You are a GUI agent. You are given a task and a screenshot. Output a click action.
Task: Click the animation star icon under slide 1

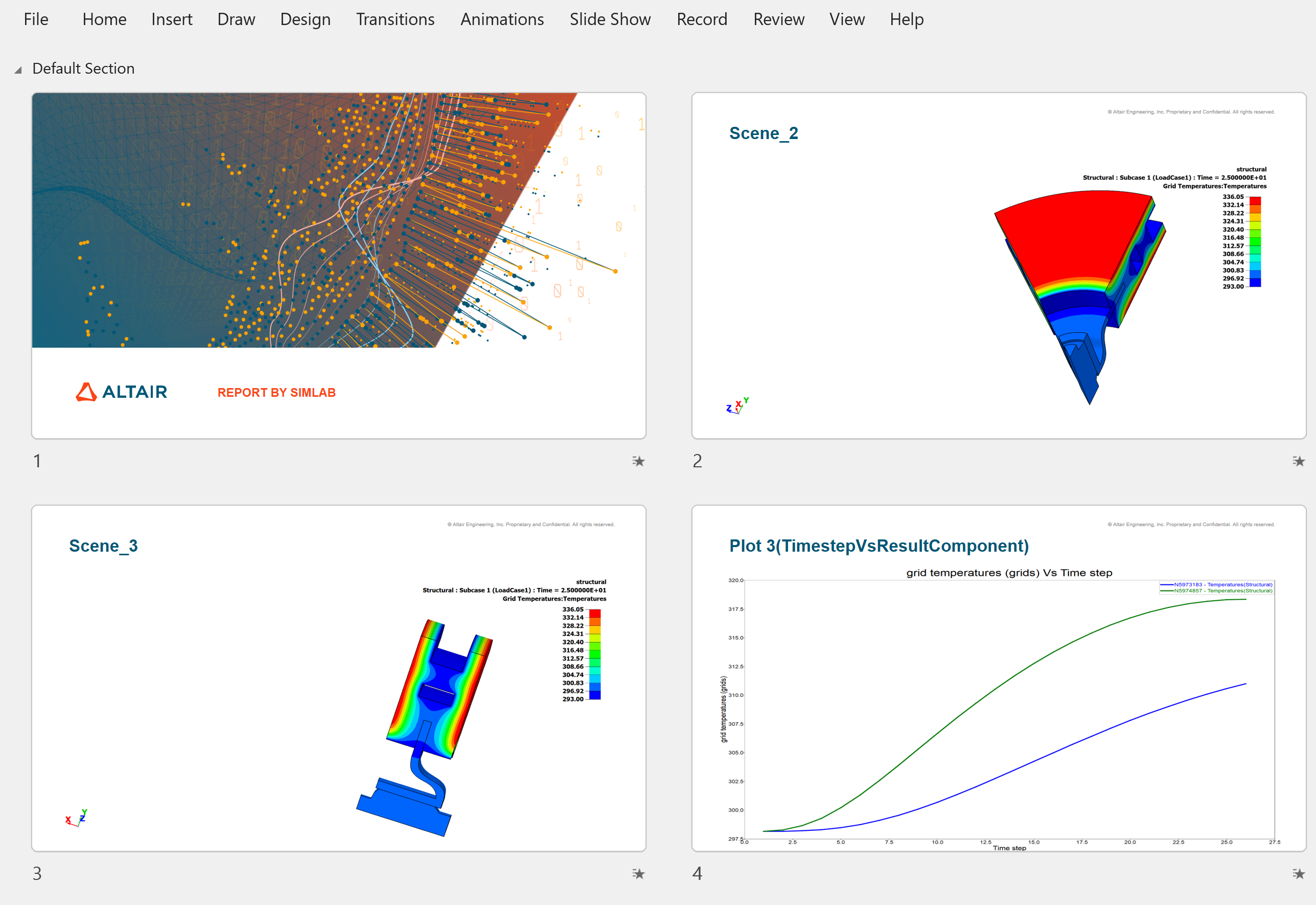[x=638, y=461]
